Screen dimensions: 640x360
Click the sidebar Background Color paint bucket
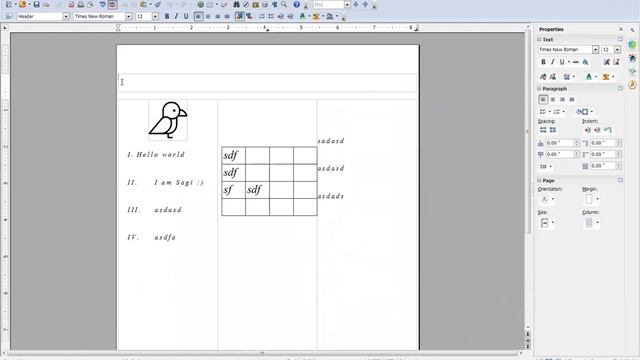(x=582, y=112)
